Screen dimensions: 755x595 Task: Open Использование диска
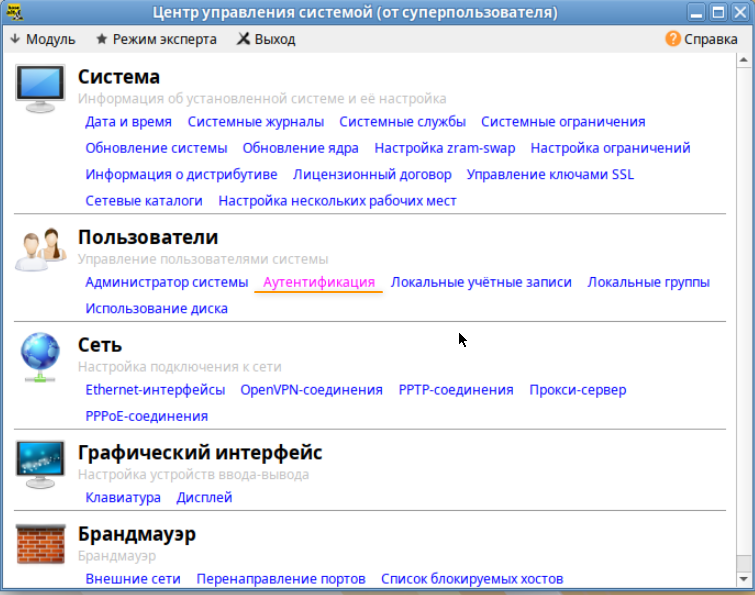click(156, 309)
